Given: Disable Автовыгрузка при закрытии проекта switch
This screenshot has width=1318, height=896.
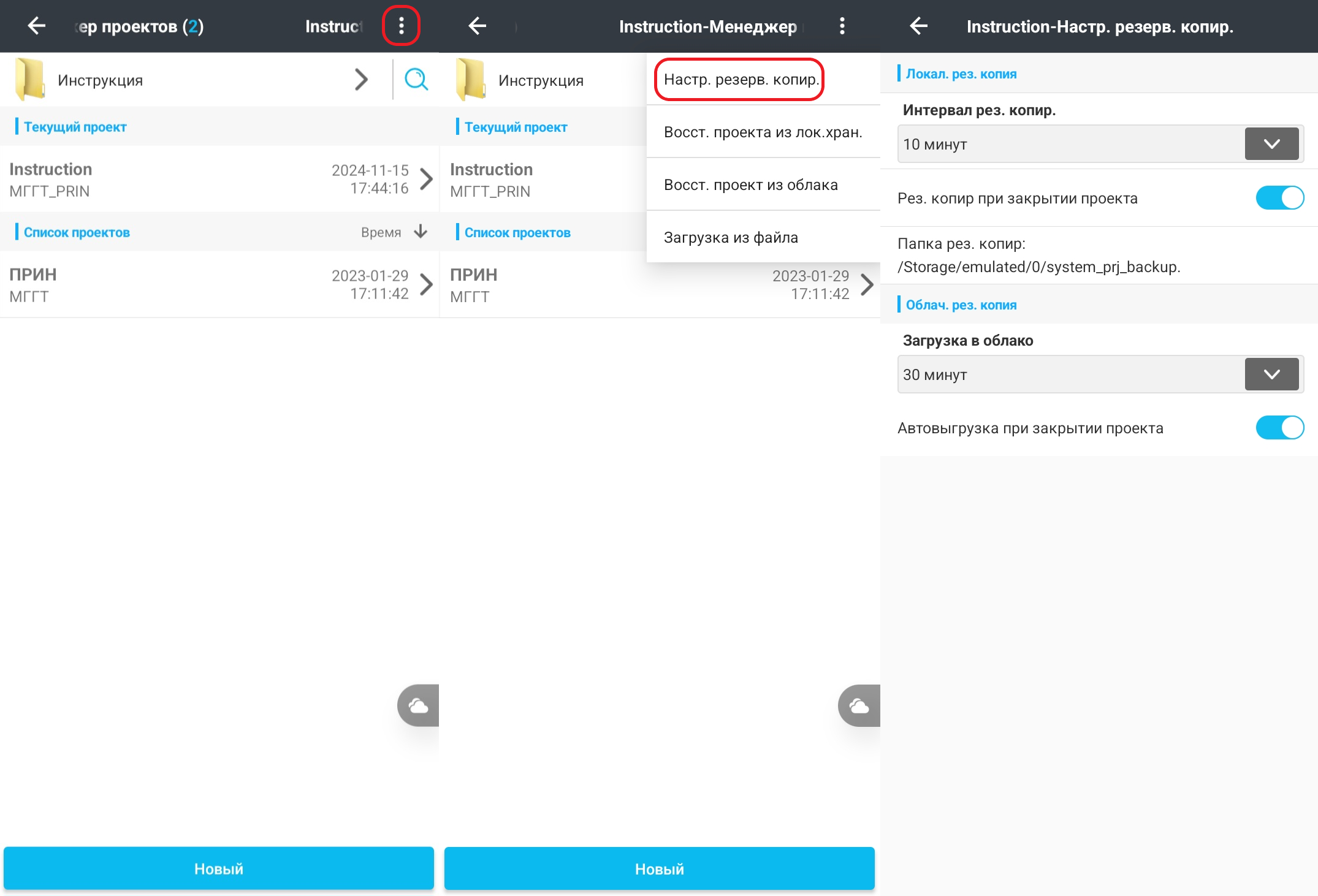Looking at the screenshot, I should pyautogui.click(x=1279, y=428).
